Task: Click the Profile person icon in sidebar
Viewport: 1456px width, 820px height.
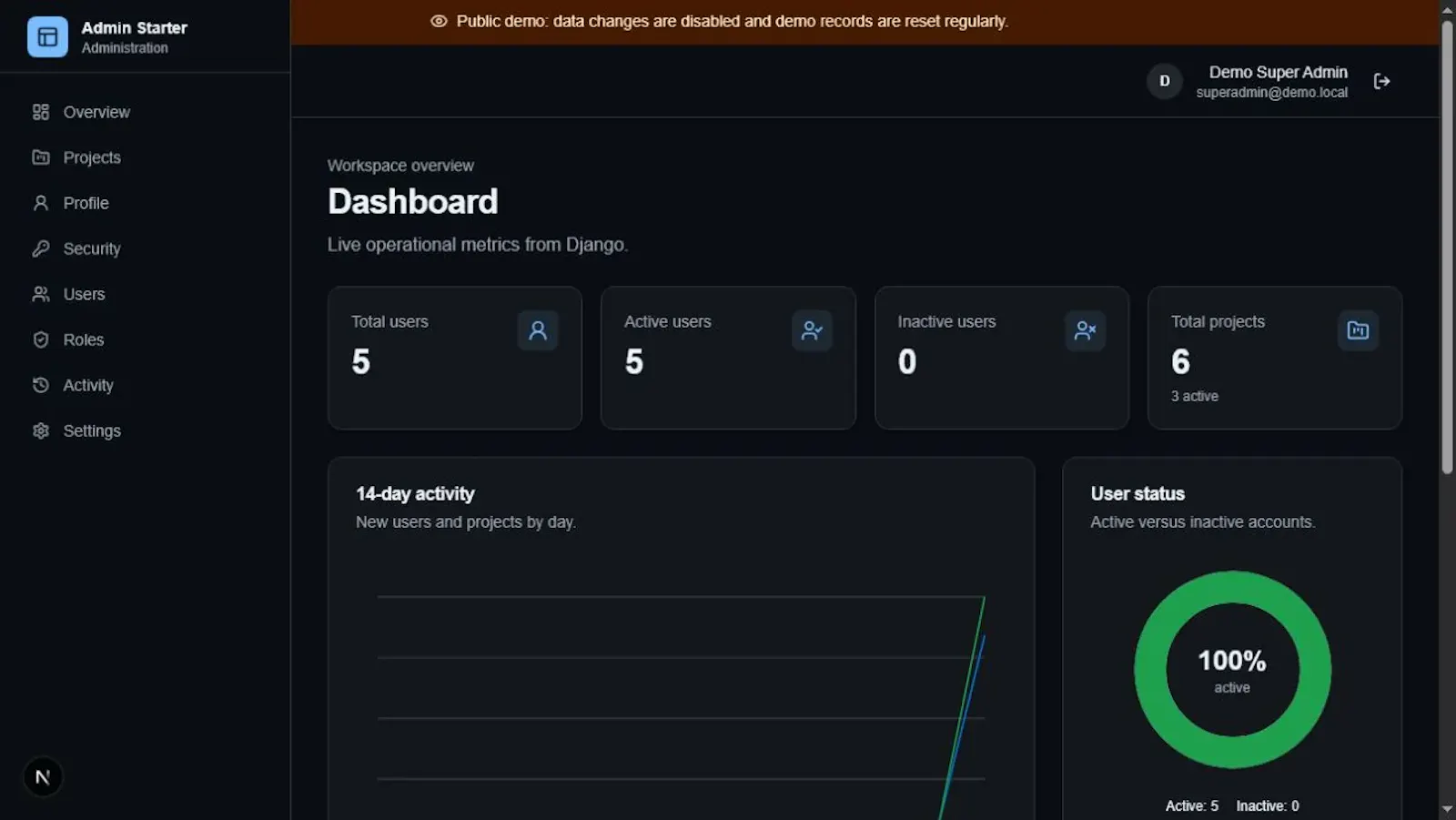Action: point(41,203)
